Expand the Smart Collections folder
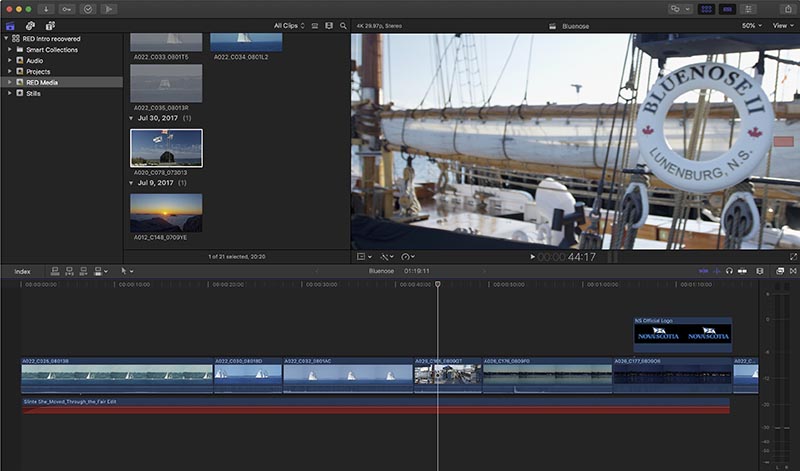The width and height of the screenshot is (800, 471). point(10,49)
